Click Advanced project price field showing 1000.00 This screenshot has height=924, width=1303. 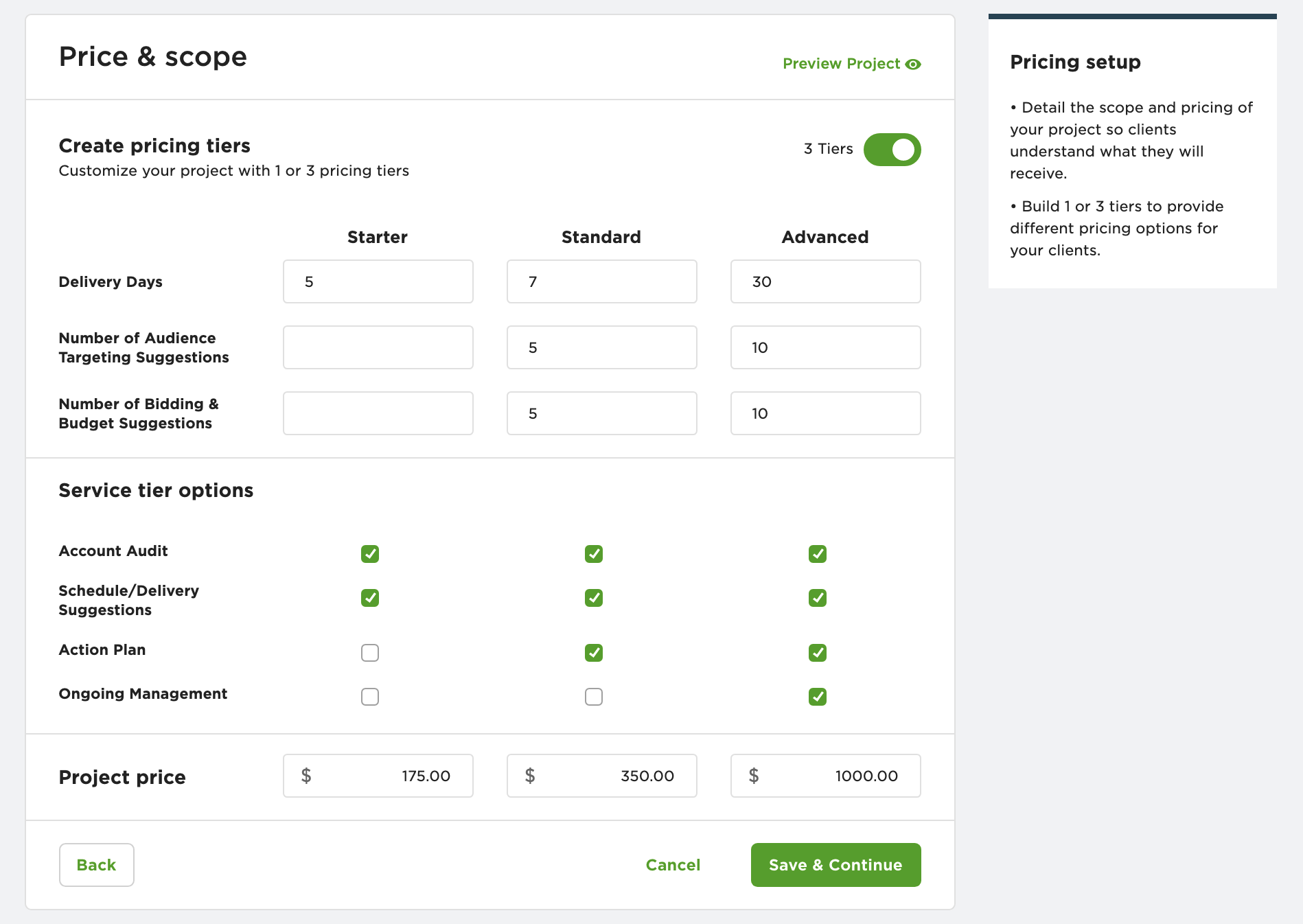[x=825, y=776]
